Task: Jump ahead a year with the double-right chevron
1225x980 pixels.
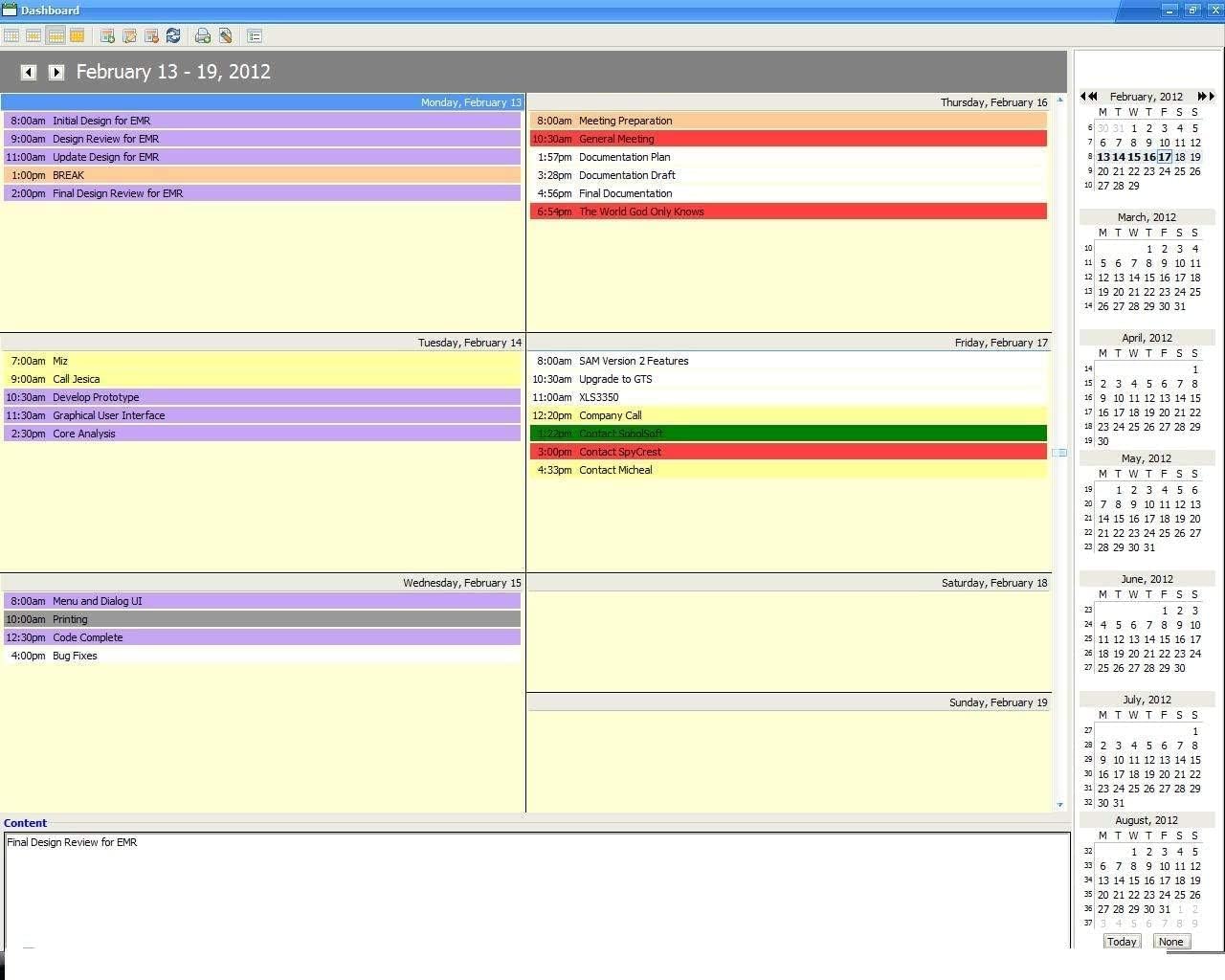Action: (1203, 97)
